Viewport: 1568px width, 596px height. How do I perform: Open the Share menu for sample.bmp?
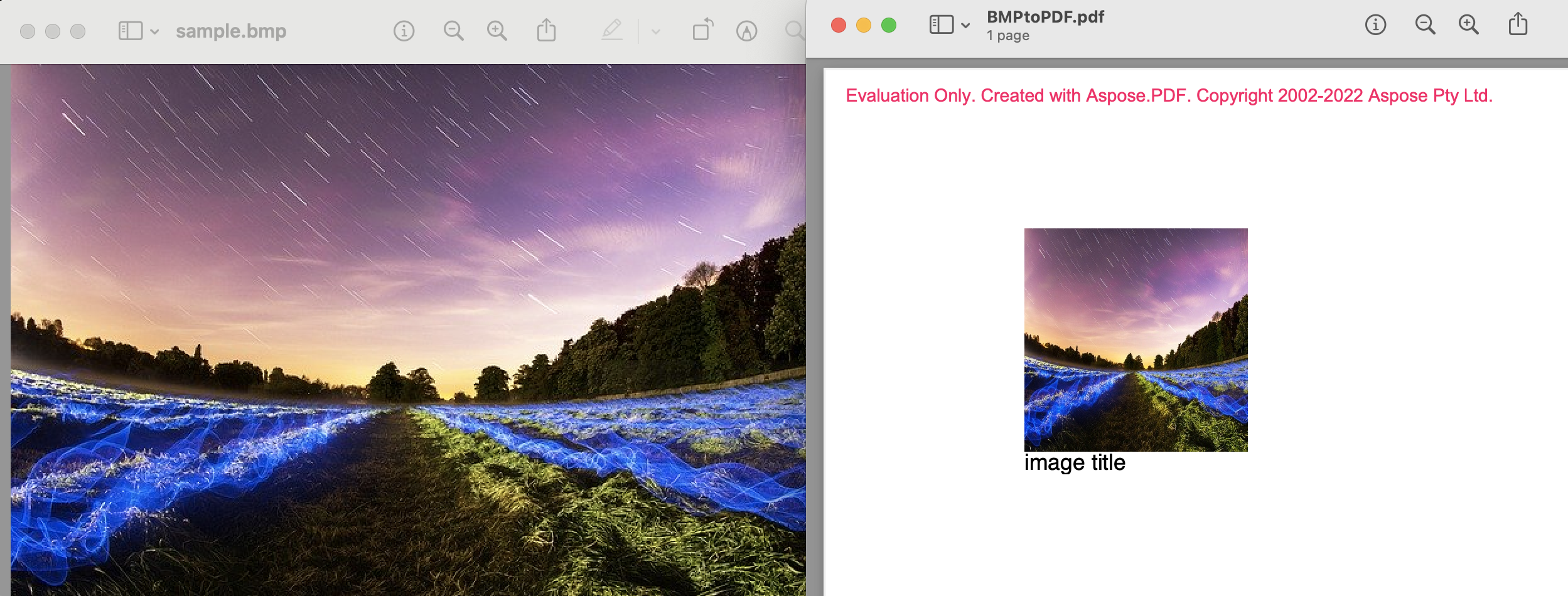click(x=547, y=29)
